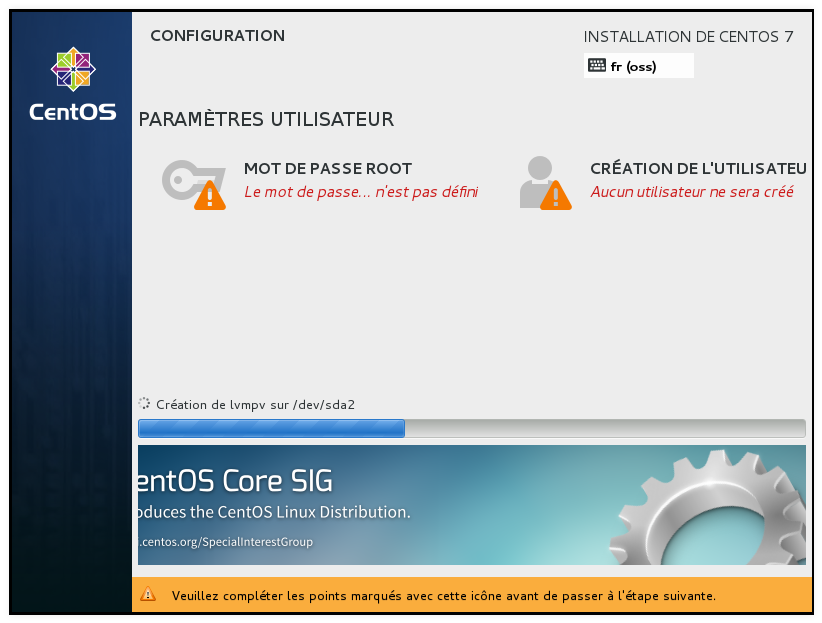
Task: Click the keyboard icon next to fr (oss)
Action: point(597,66)
